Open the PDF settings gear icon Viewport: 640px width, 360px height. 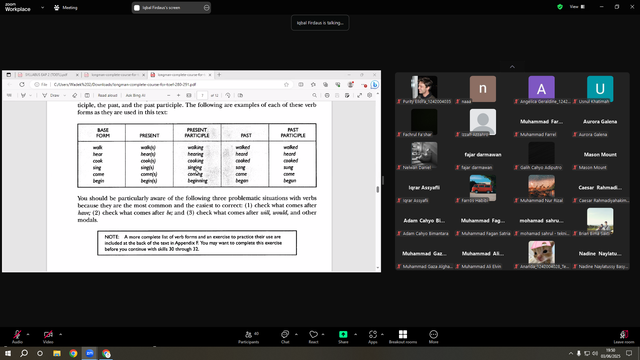tap(369, 96)
